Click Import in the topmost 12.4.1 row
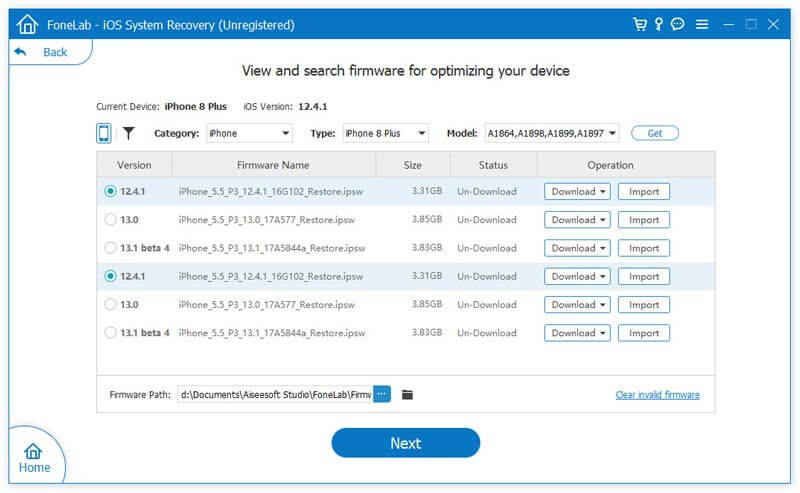The image size is (800, 493). pos(644,191)
